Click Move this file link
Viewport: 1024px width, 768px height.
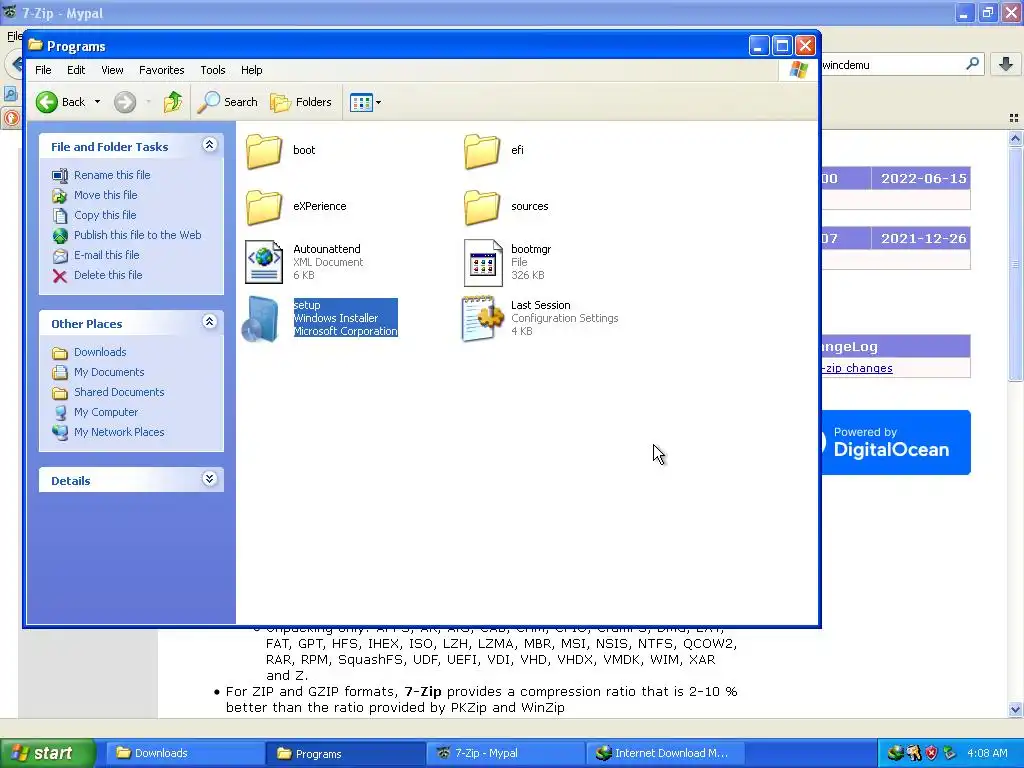point(106,195)
